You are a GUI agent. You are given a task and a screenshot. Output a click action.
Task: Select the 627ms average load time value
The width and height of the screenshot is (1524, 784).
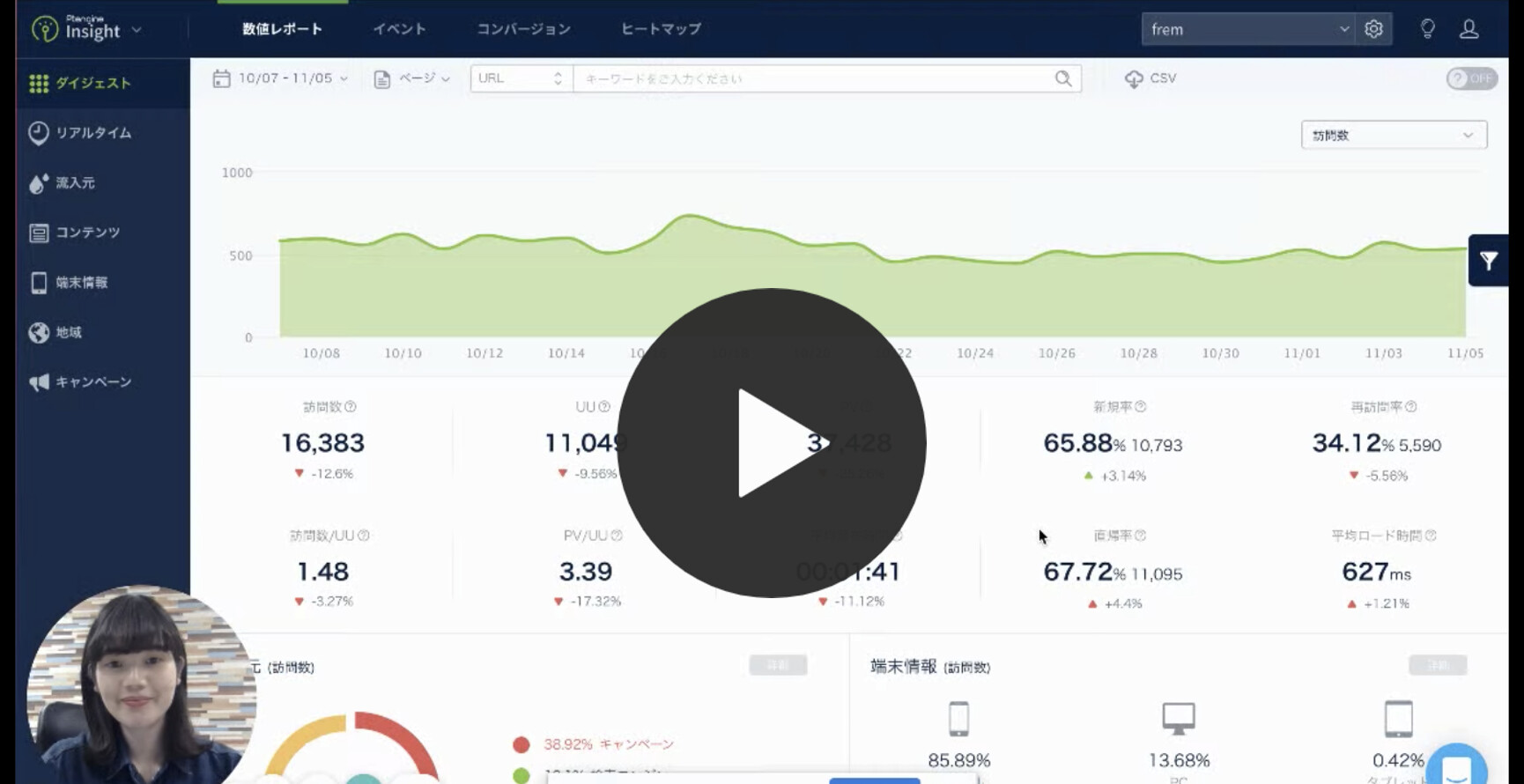pos(1377,572)
